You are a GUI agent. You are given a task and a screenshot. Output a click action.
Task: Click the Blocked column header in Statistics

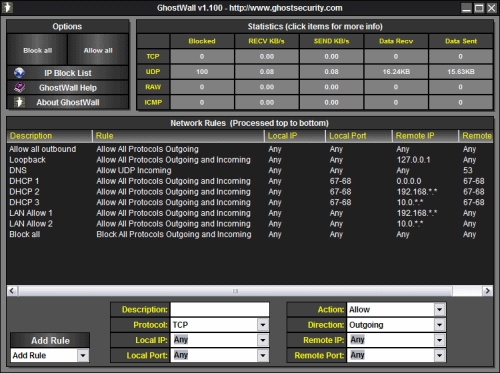point(202,41)
